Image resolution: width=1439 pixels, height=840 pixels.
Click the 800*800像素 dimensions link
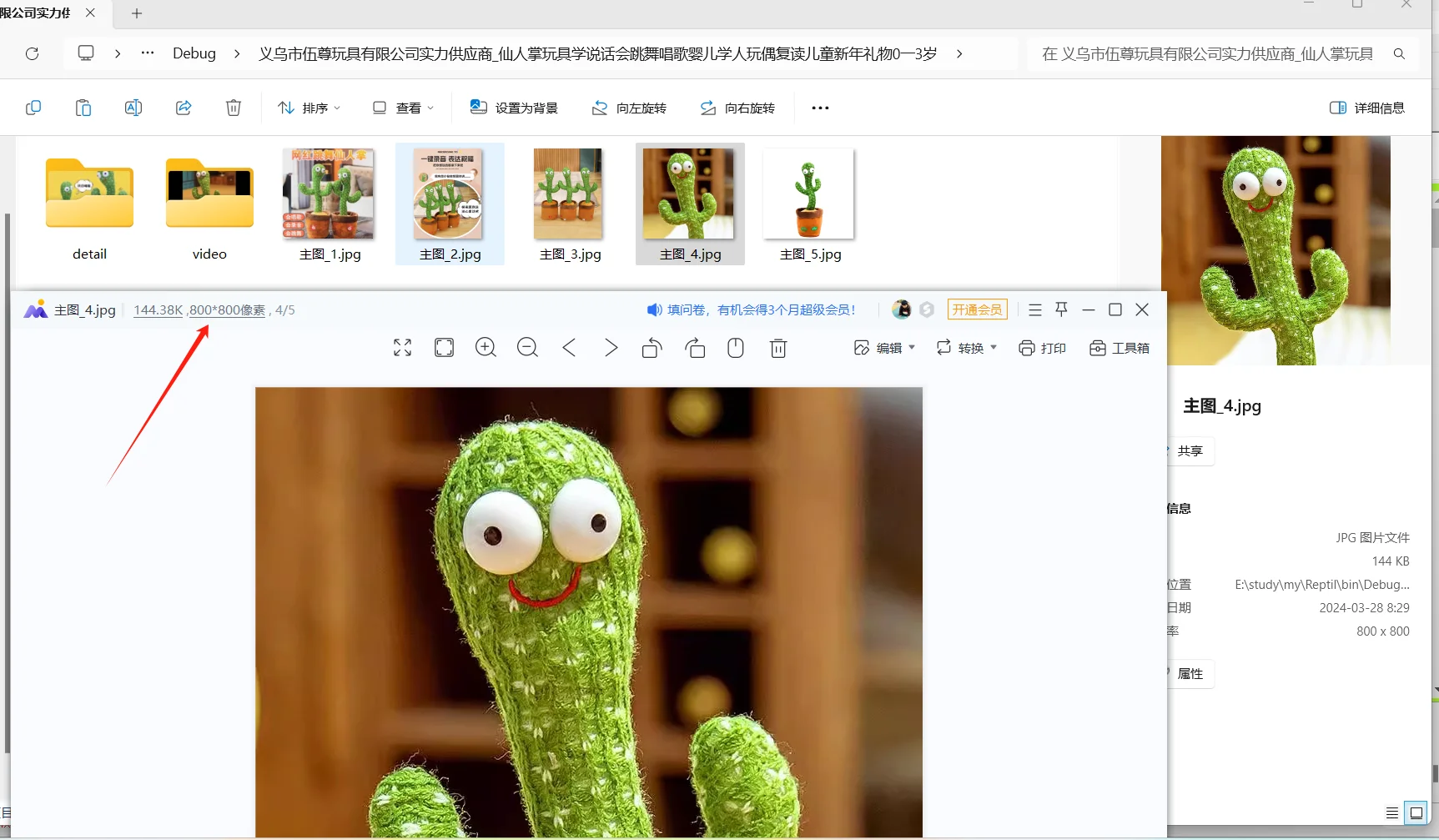tap(227, 310)
